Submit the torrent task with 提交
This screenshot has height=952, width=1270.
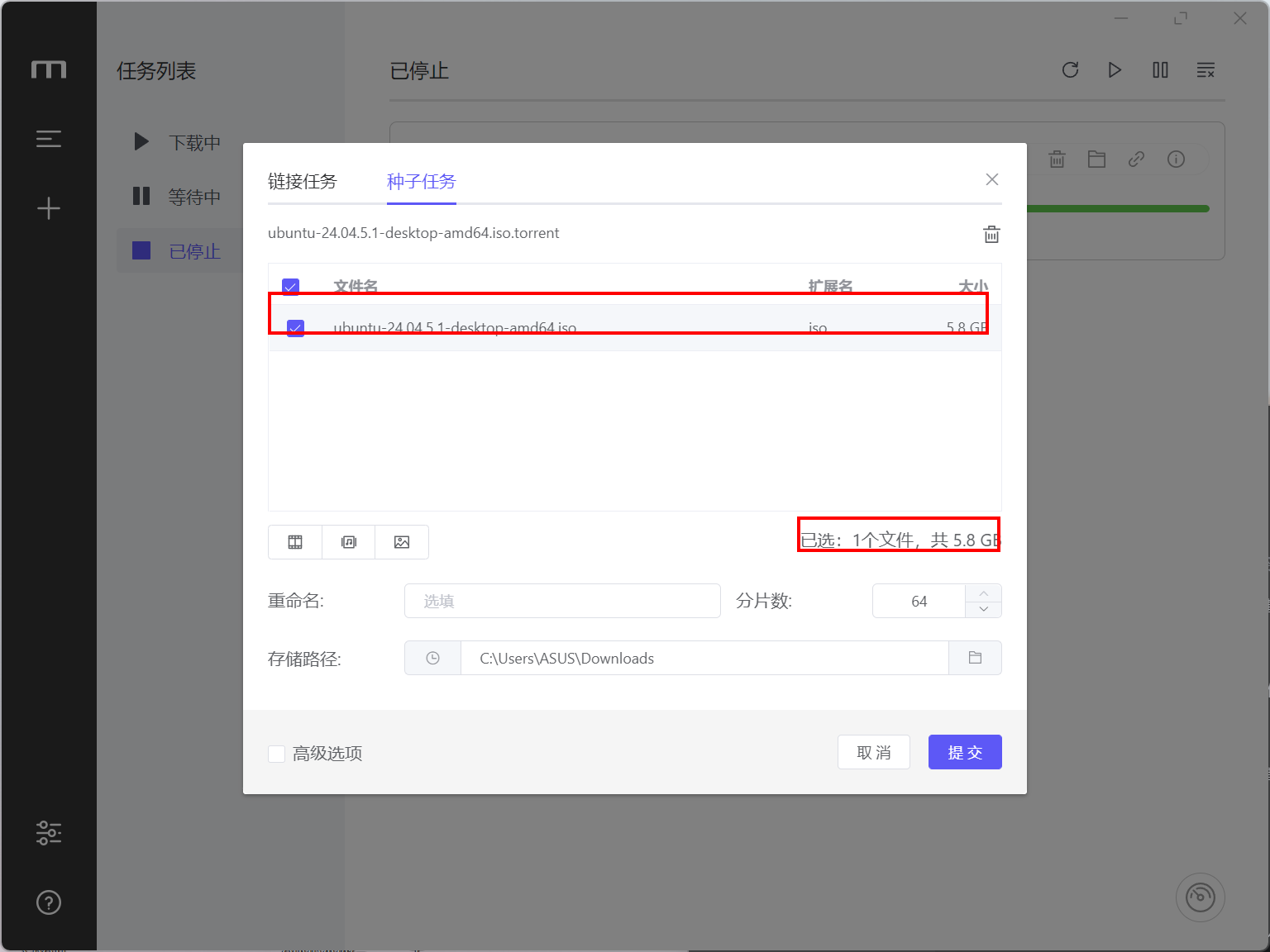(x=965, y=752)
